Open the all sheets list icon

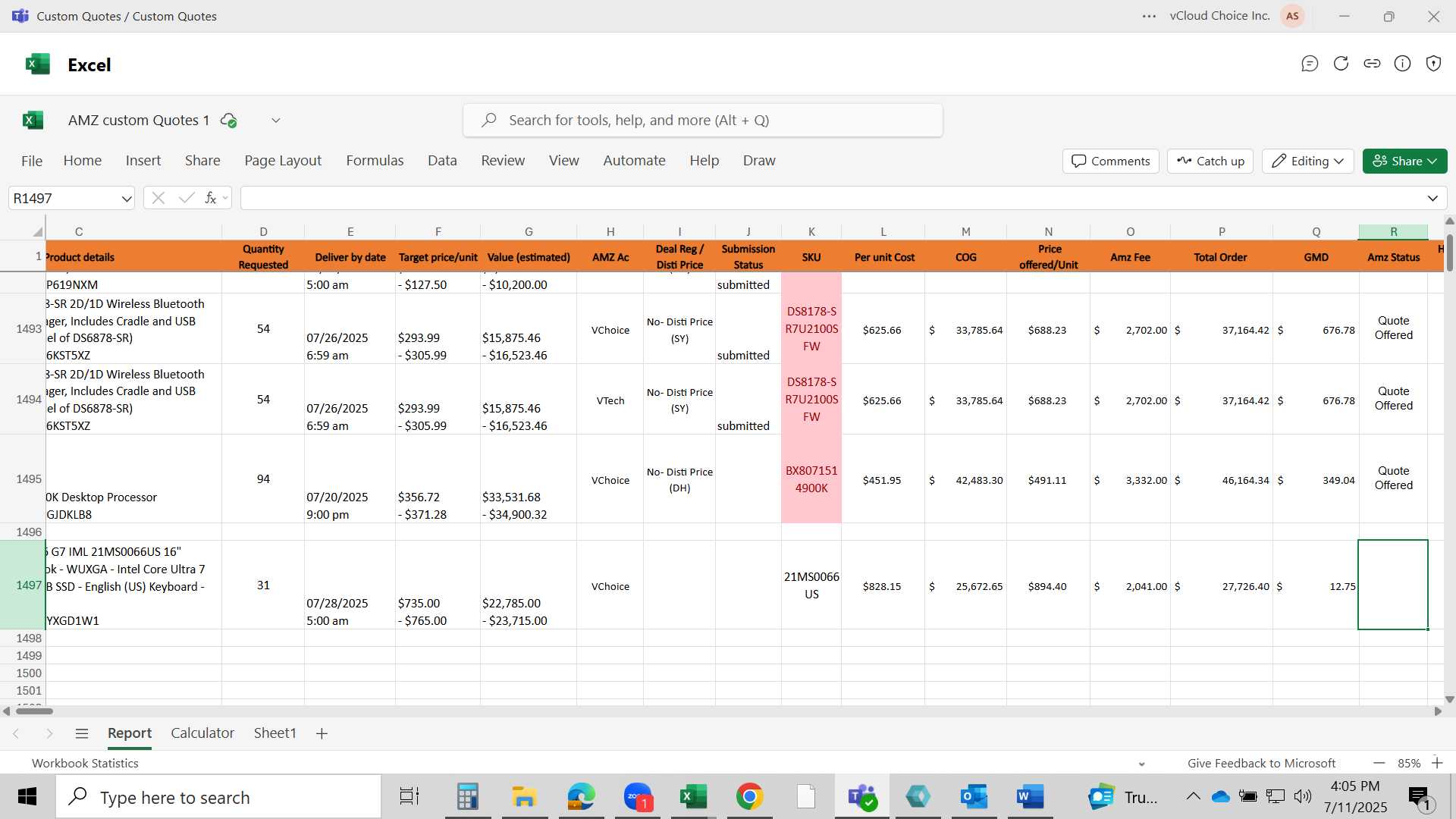pos(82,733)
